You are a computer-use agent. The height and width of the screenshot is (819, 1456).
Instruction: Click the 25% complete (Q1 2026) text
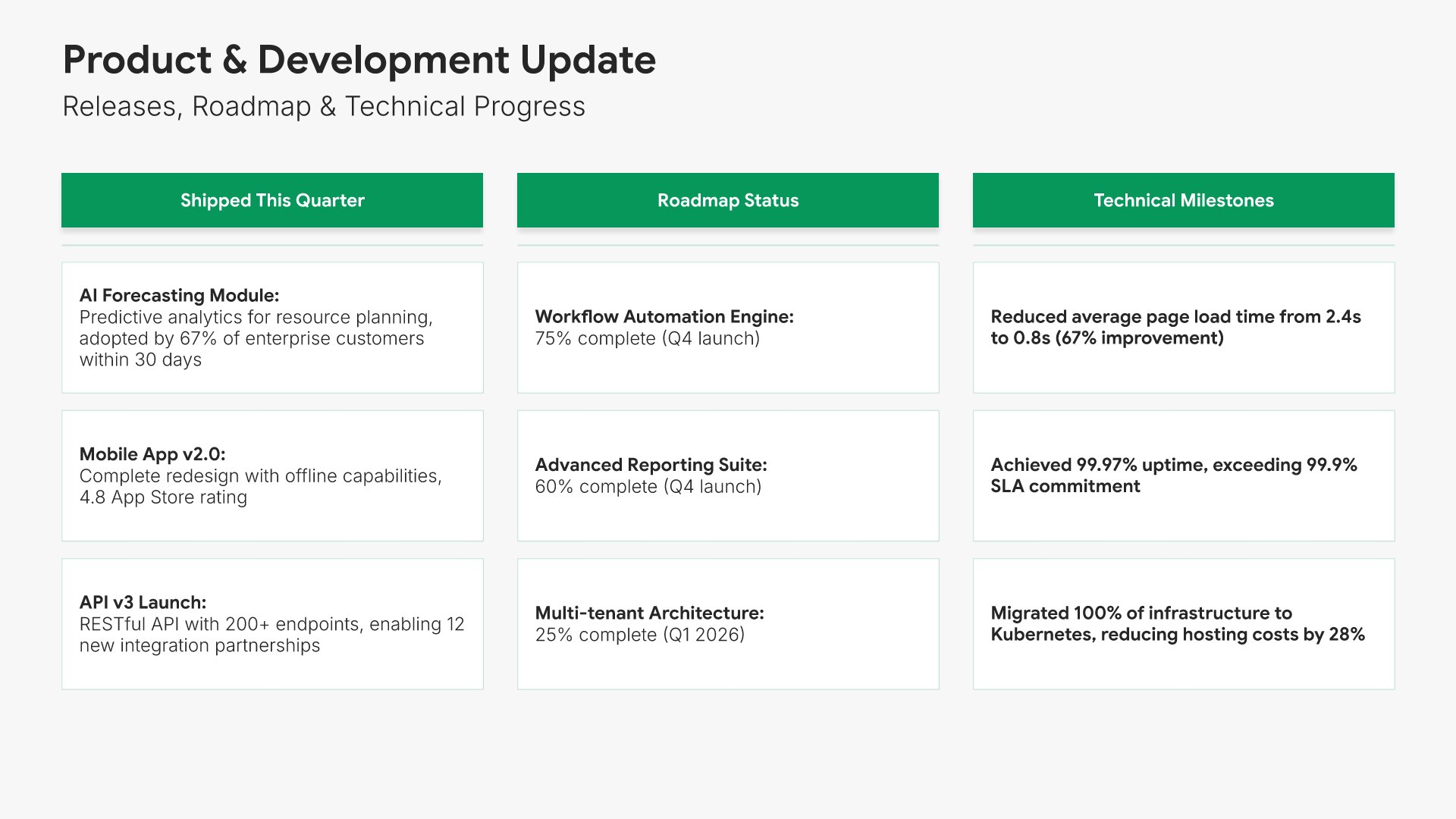[x=639, y=635]
